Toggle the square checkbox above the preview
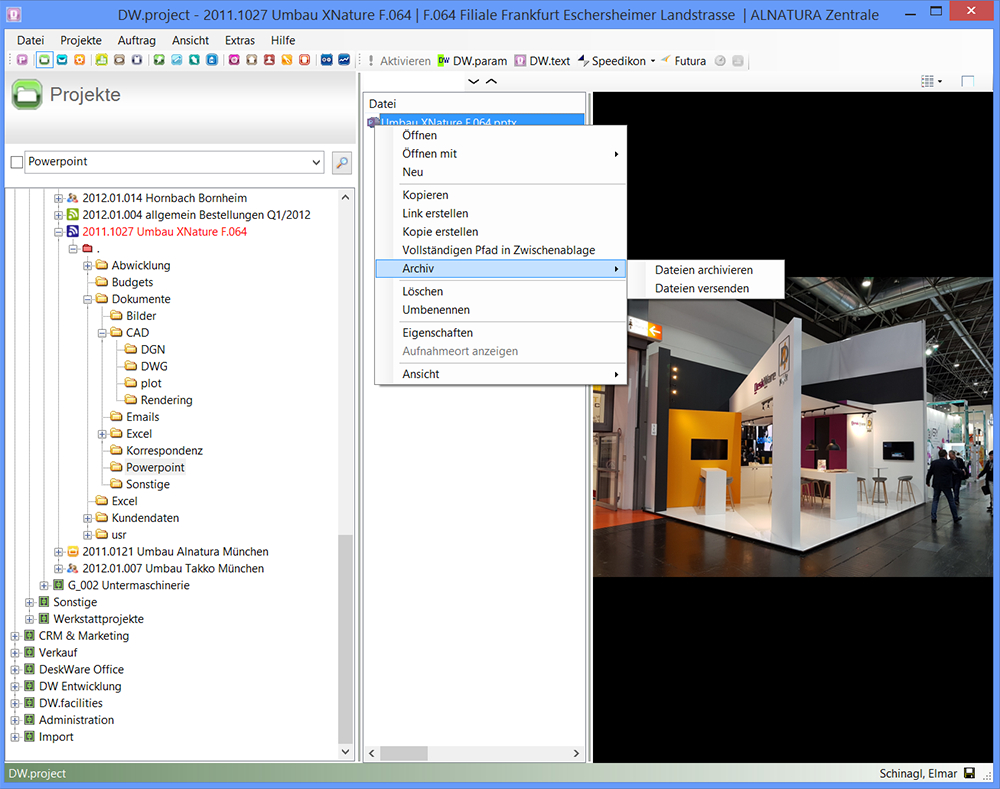 pyautogui.click(x=967, y=81)
